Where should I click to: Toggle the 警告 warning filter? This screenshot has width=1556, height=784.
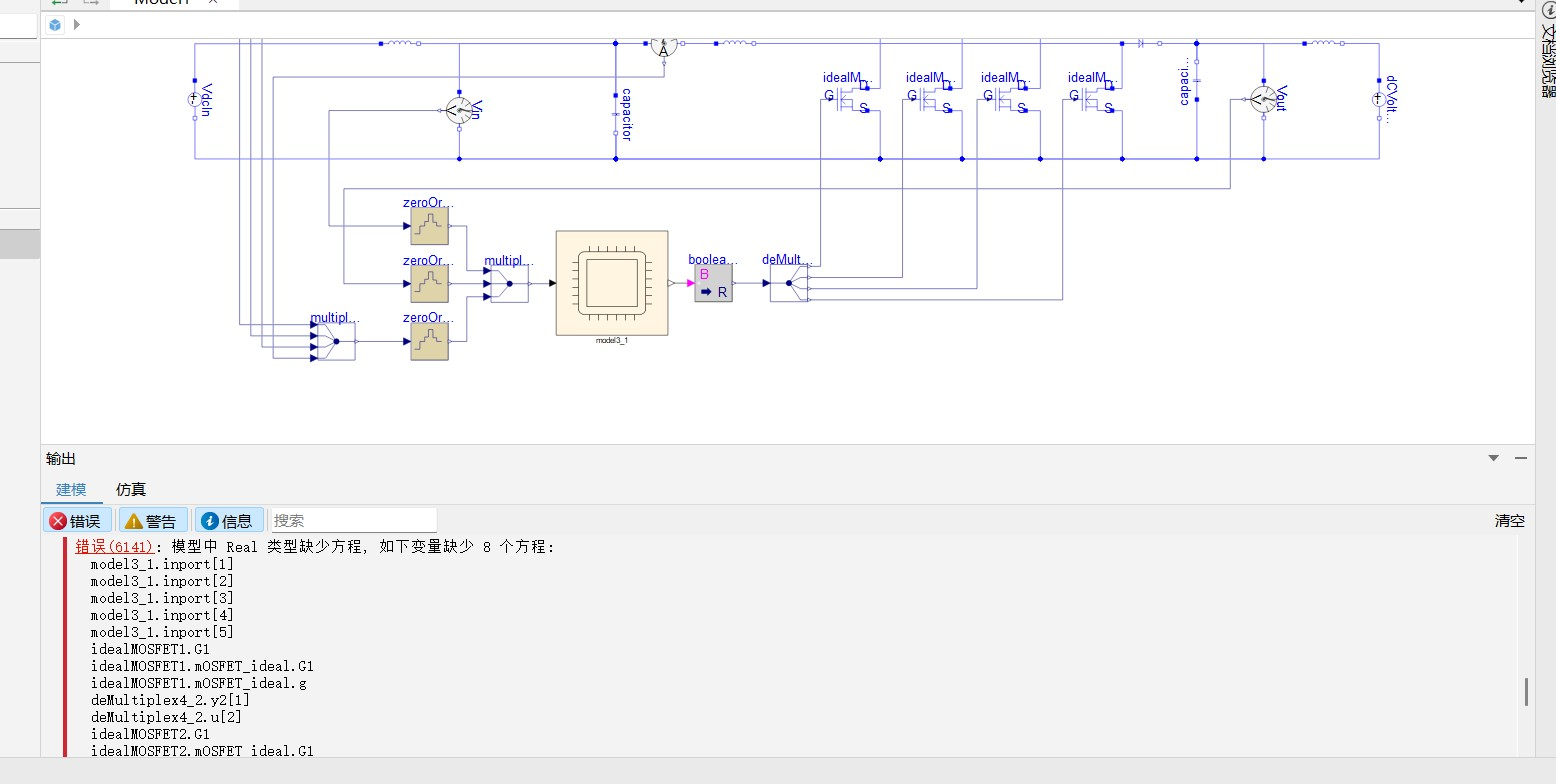(153, 521)
